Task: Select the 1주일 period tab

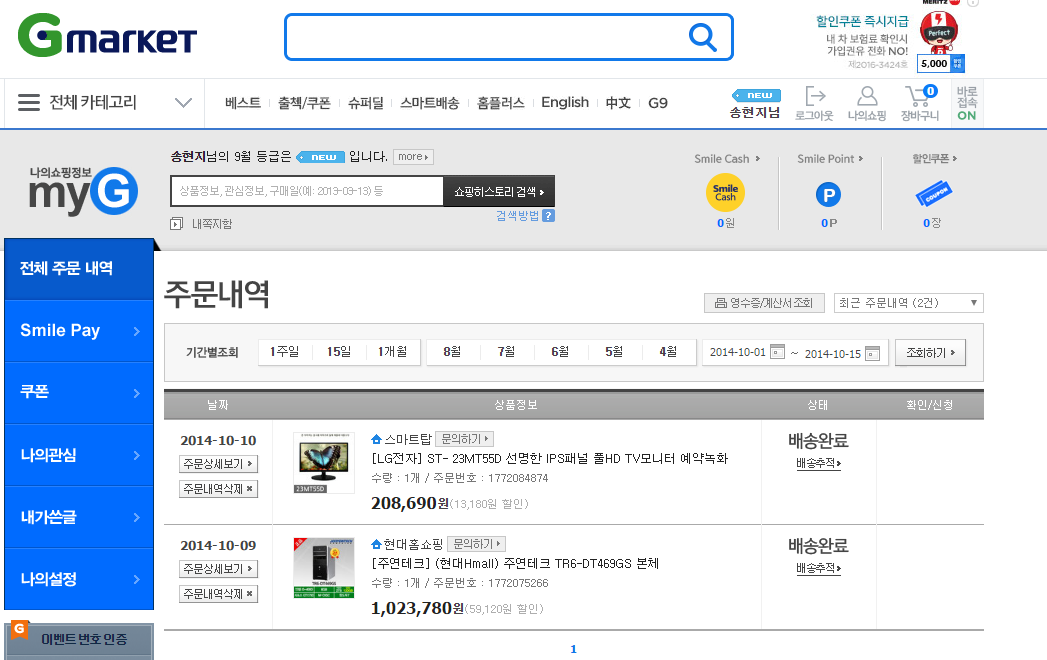Action: click(284, 352)
